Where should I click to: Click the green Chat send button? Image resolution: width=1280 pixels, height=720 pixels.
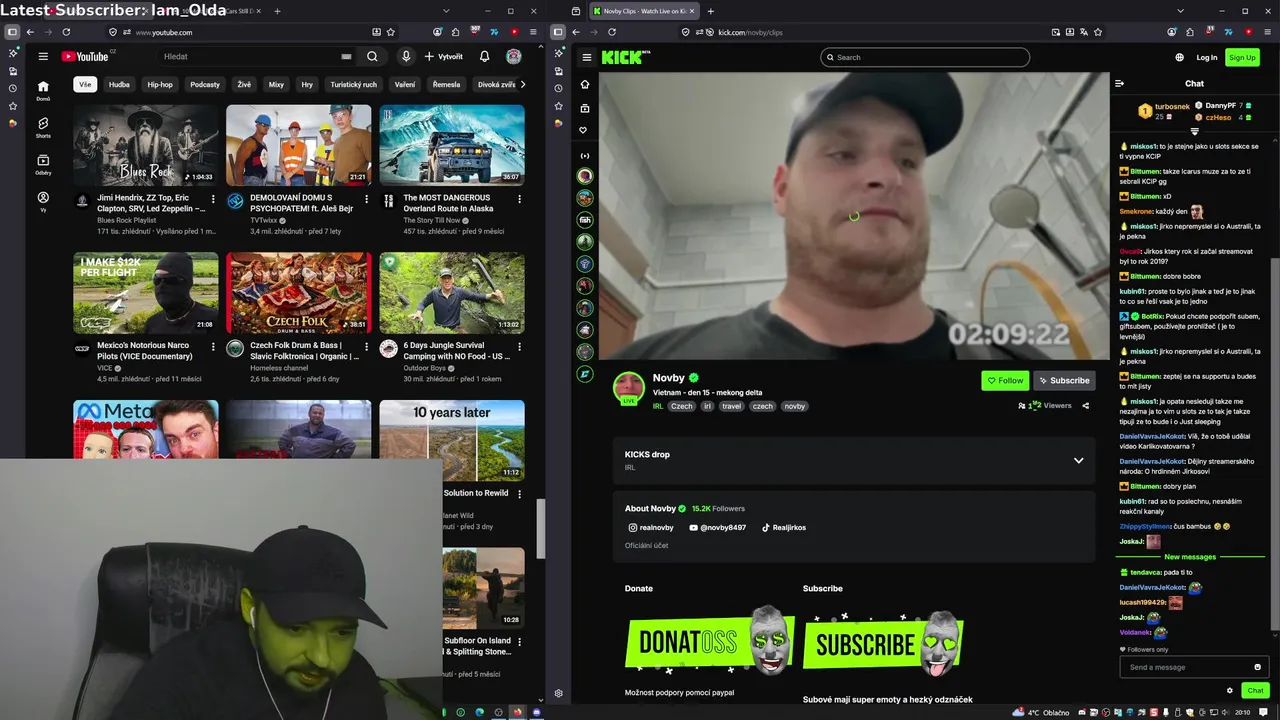(1255, 690)
